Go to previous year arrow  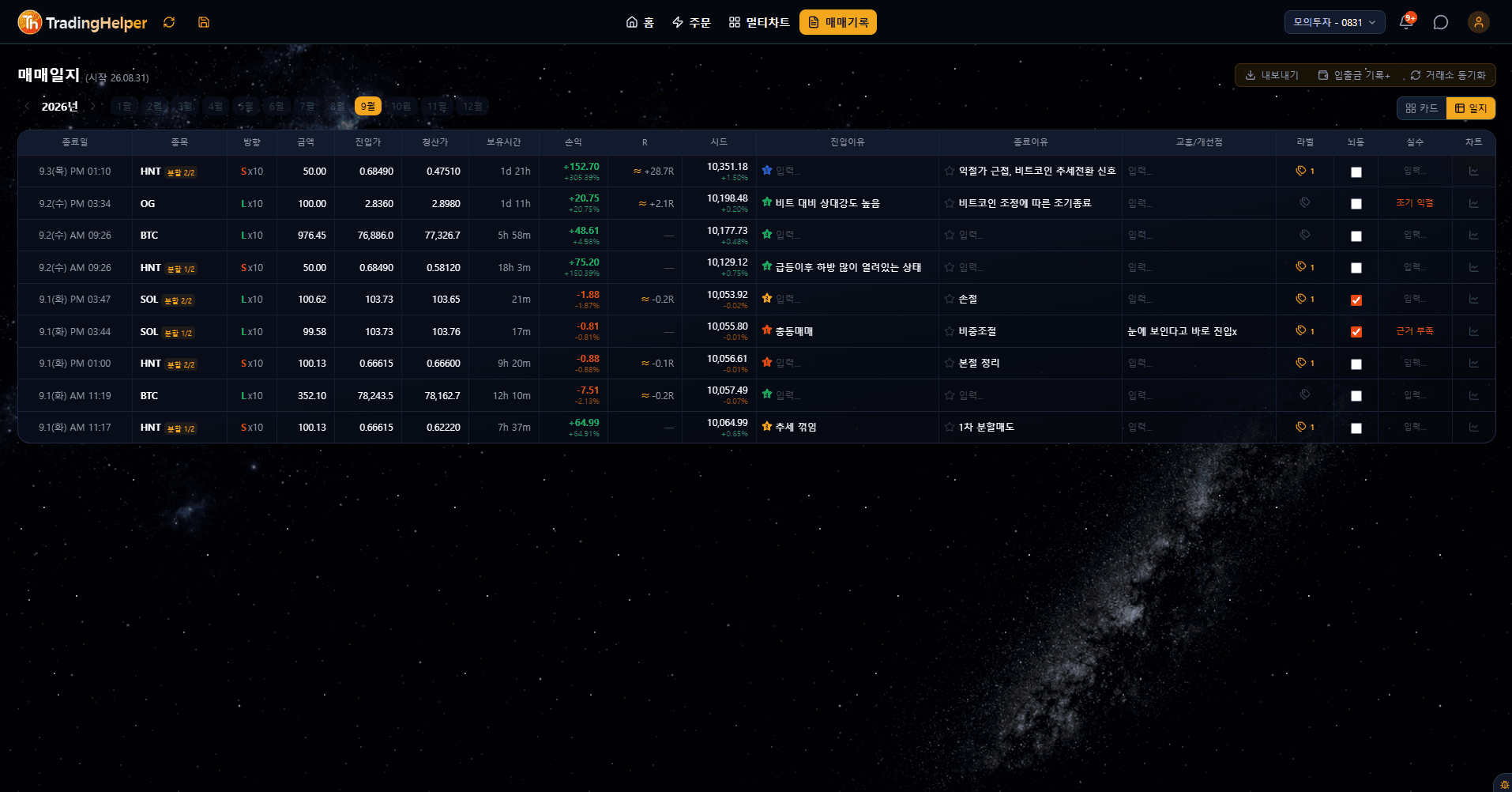(27, 106)
